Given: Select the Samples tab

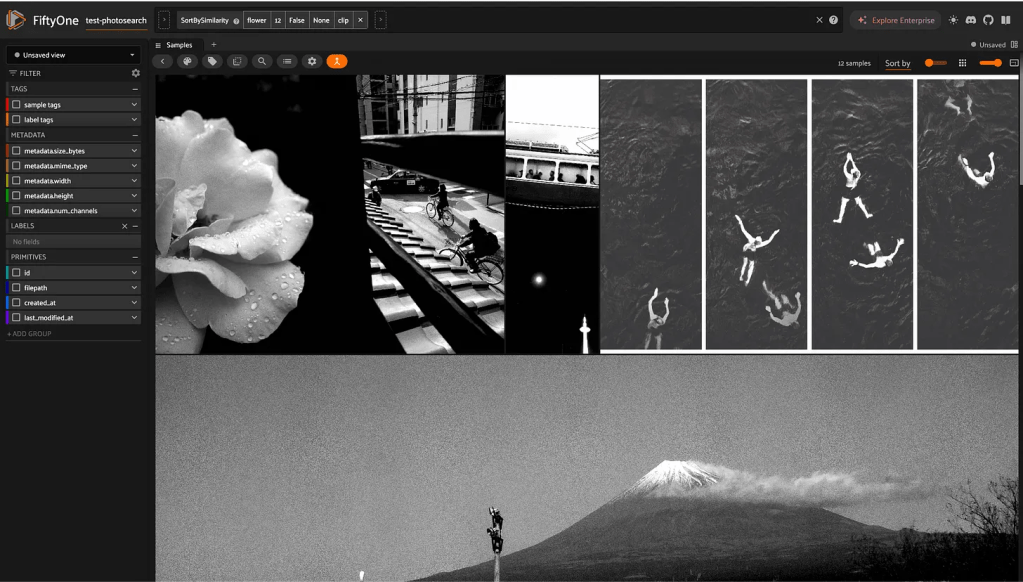Looking at the screenshot, I should coord(179,45).
